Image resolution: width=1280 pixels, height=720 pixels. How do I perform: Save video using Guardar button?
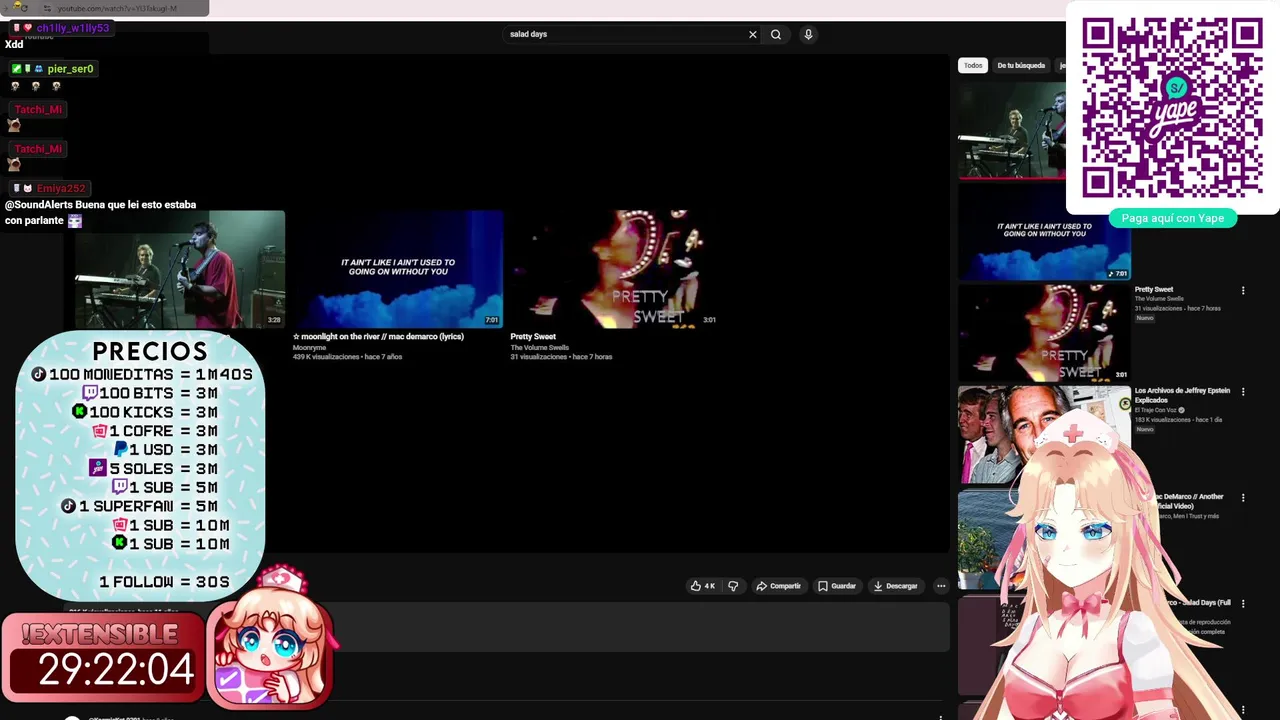[x=837, y=586]
